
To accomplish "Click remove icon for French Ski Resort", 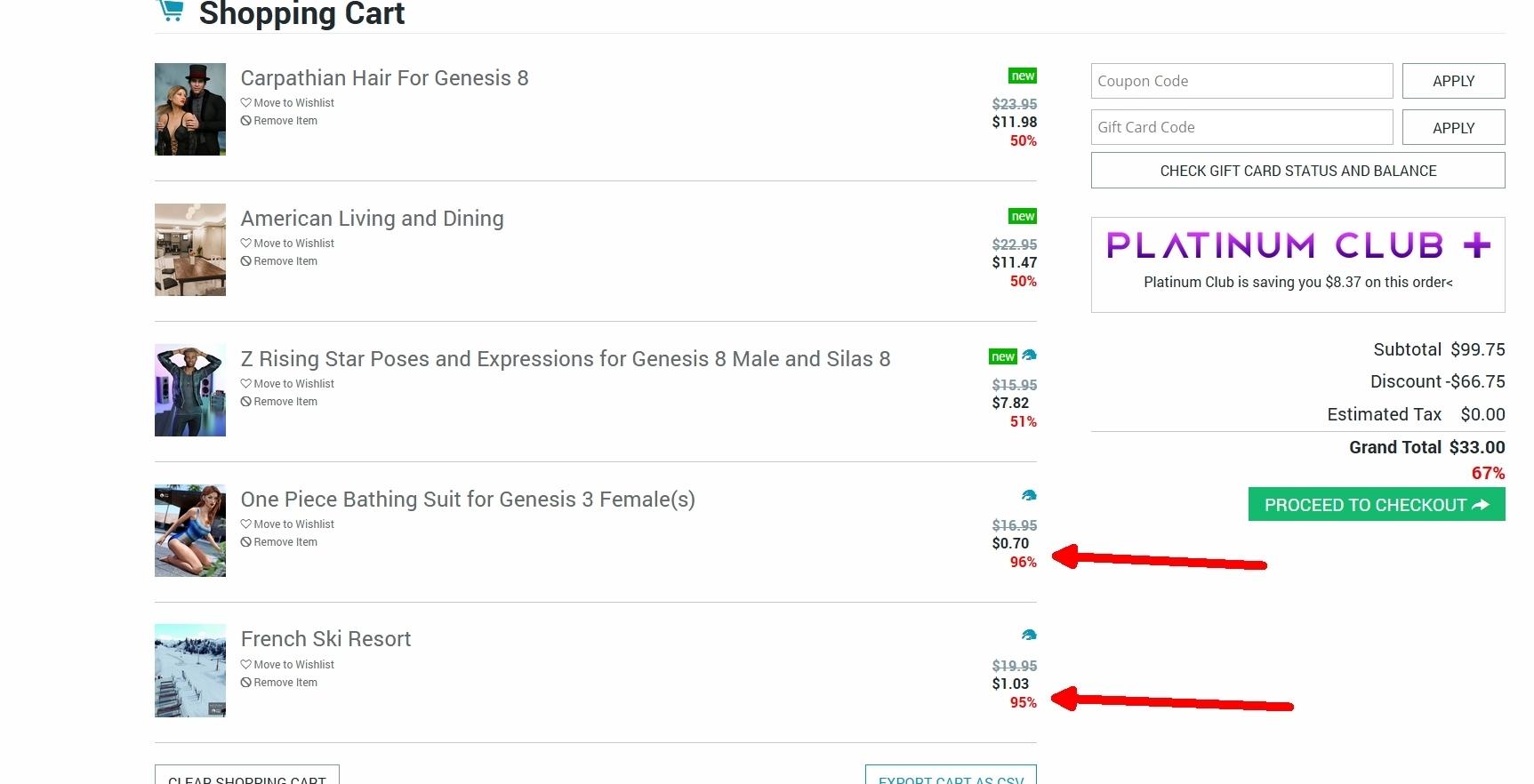I will (246, 683).
